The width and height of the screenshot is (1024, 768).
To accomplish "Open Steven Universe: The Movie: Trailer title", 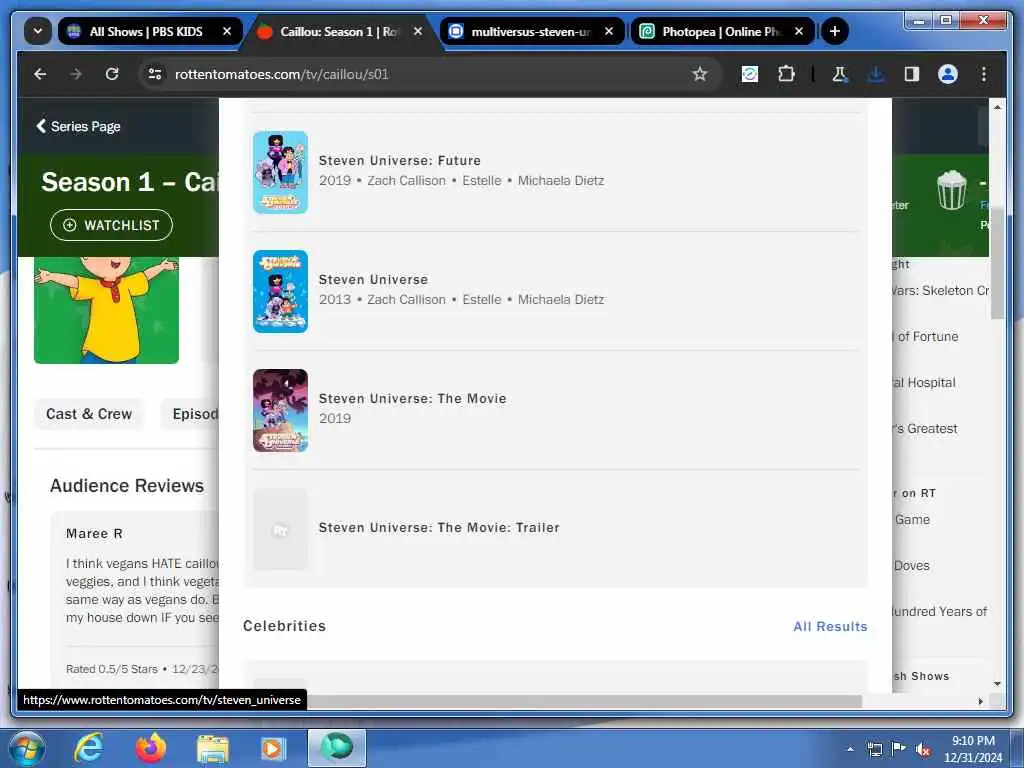I will coord(439,528).
